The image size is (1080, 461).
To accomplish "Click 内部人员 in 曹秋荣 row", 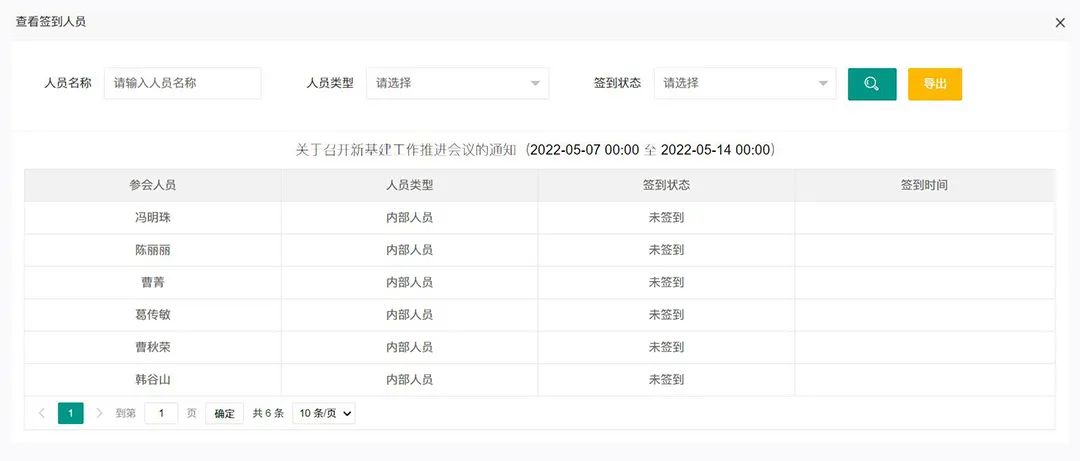I will (x=409, y=347).
